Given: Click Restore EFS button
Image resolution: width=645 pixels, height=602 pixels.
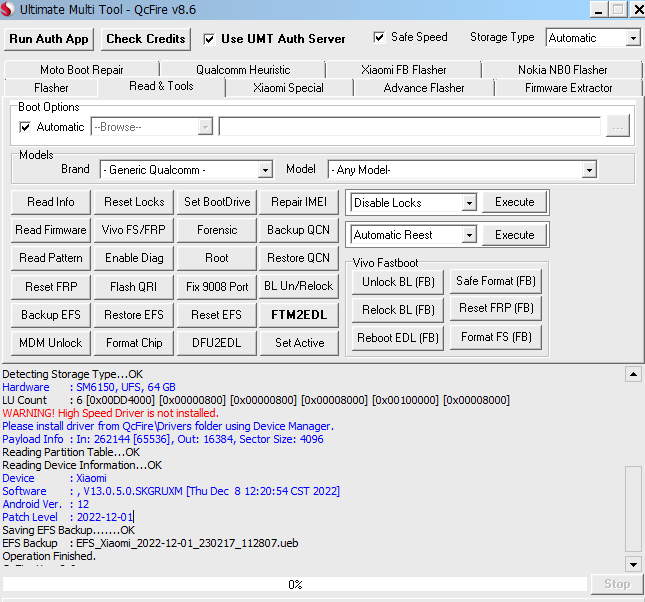Looking at the screenshot, I should point(134,315).
